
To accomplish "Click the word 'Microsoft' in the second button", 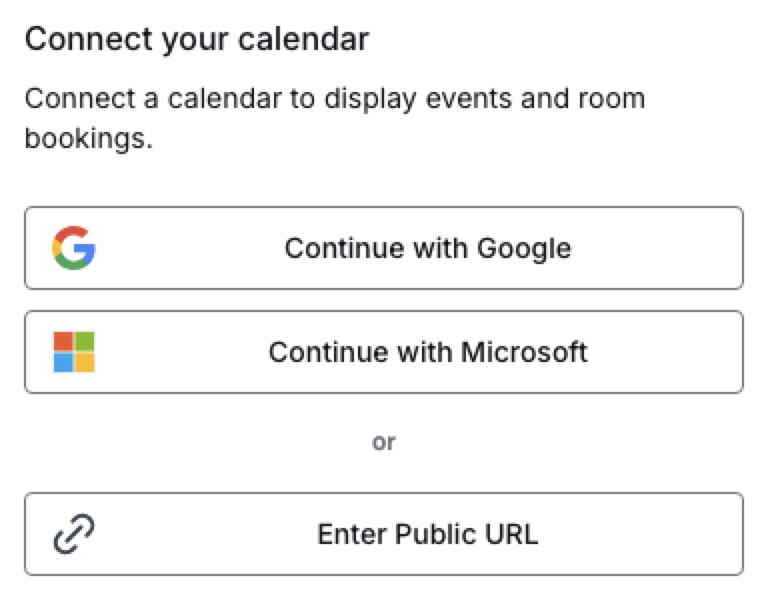I will pos(524,352).
